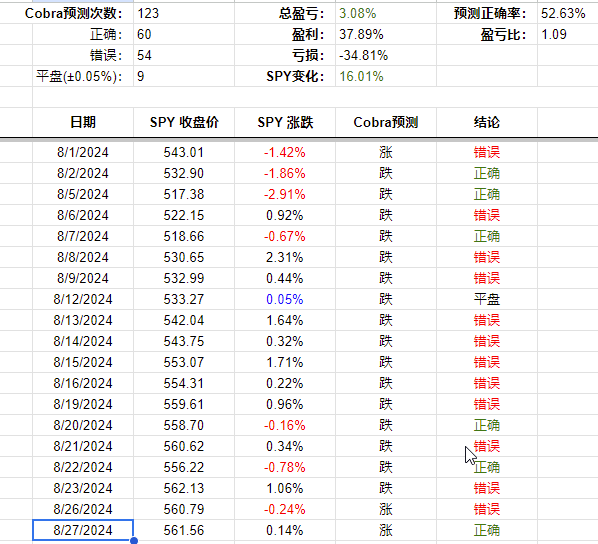Click closing price 543.01 for 8/1/2024
This screenshot has width=598, height=544.
(184, 152)
